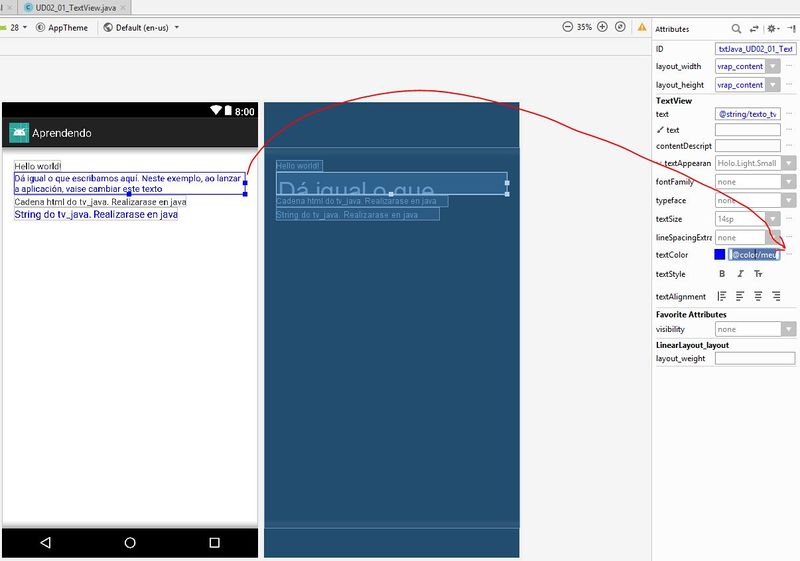Click the orange warning triangle icon
Screen dimensions: 800x561
(641, 27)
